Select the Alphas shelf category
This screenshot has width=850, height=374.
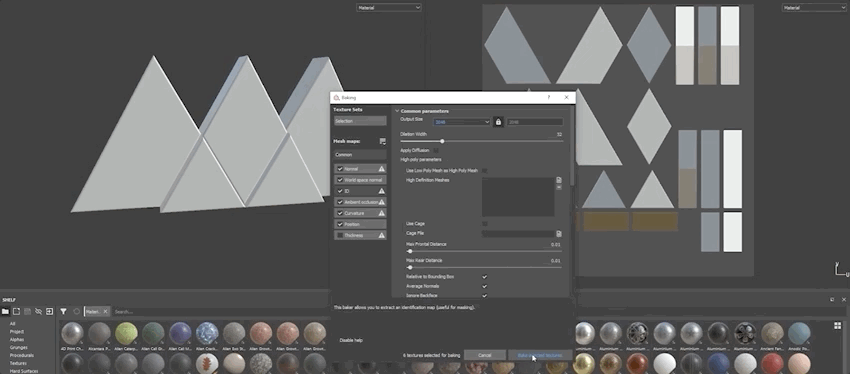[x=17, y=339]
